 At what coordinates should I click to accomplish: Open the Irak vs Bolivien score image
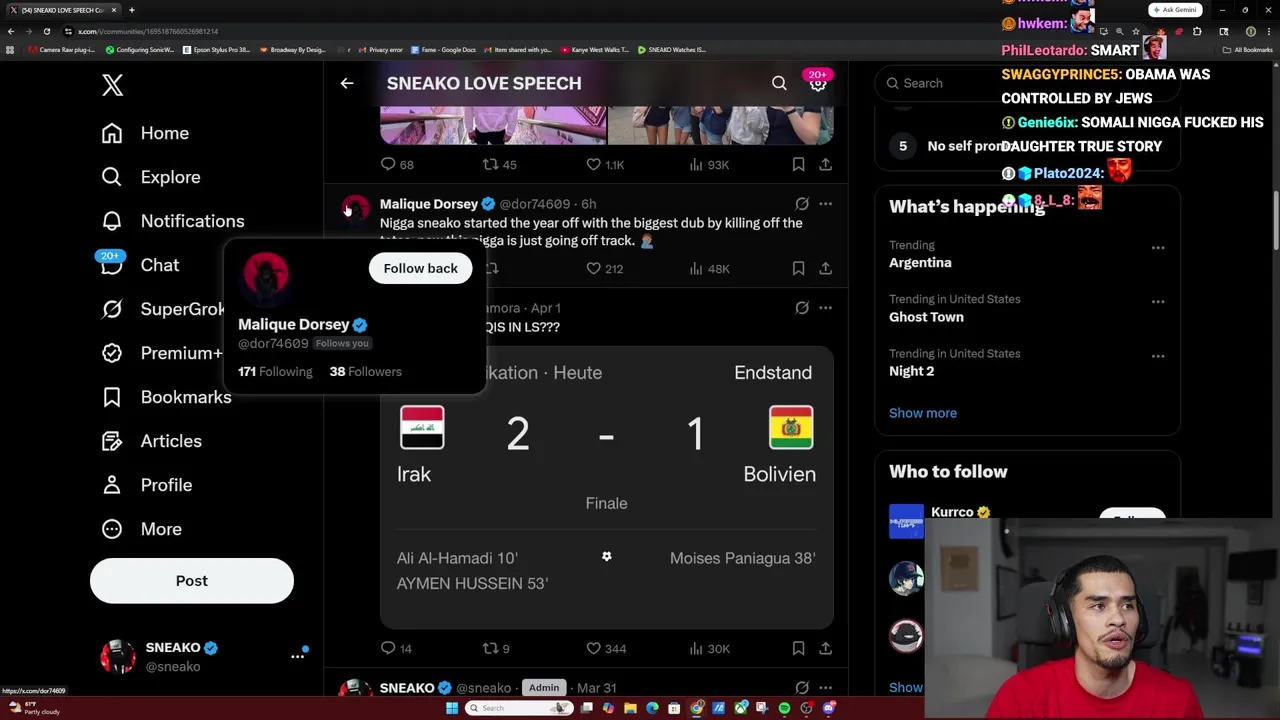(x=606, y=487)
